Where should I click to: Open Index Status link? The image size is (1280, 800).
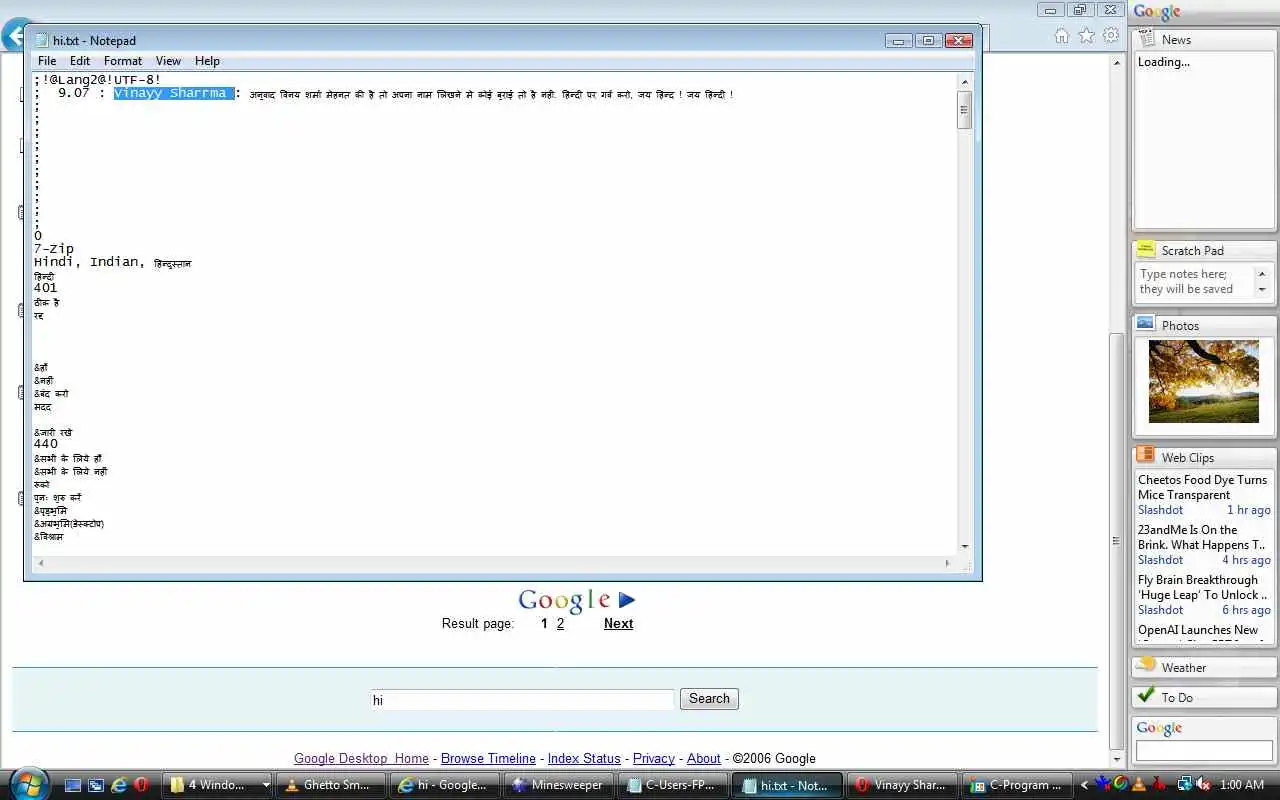(x=584, y=758)
